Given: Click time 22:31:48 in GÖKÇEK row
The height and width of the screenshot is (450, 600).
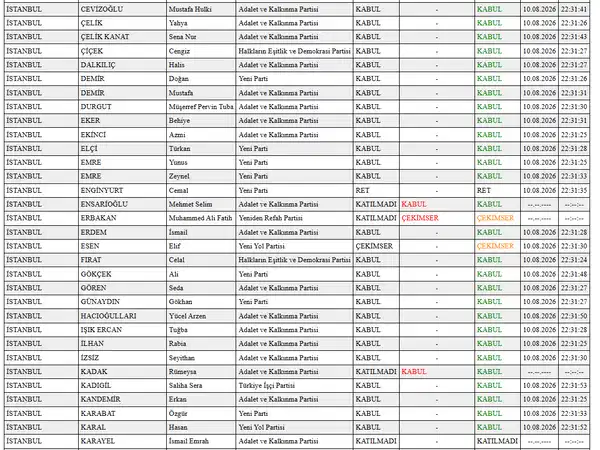Looking at the screenshot, I should pos(574,274).
